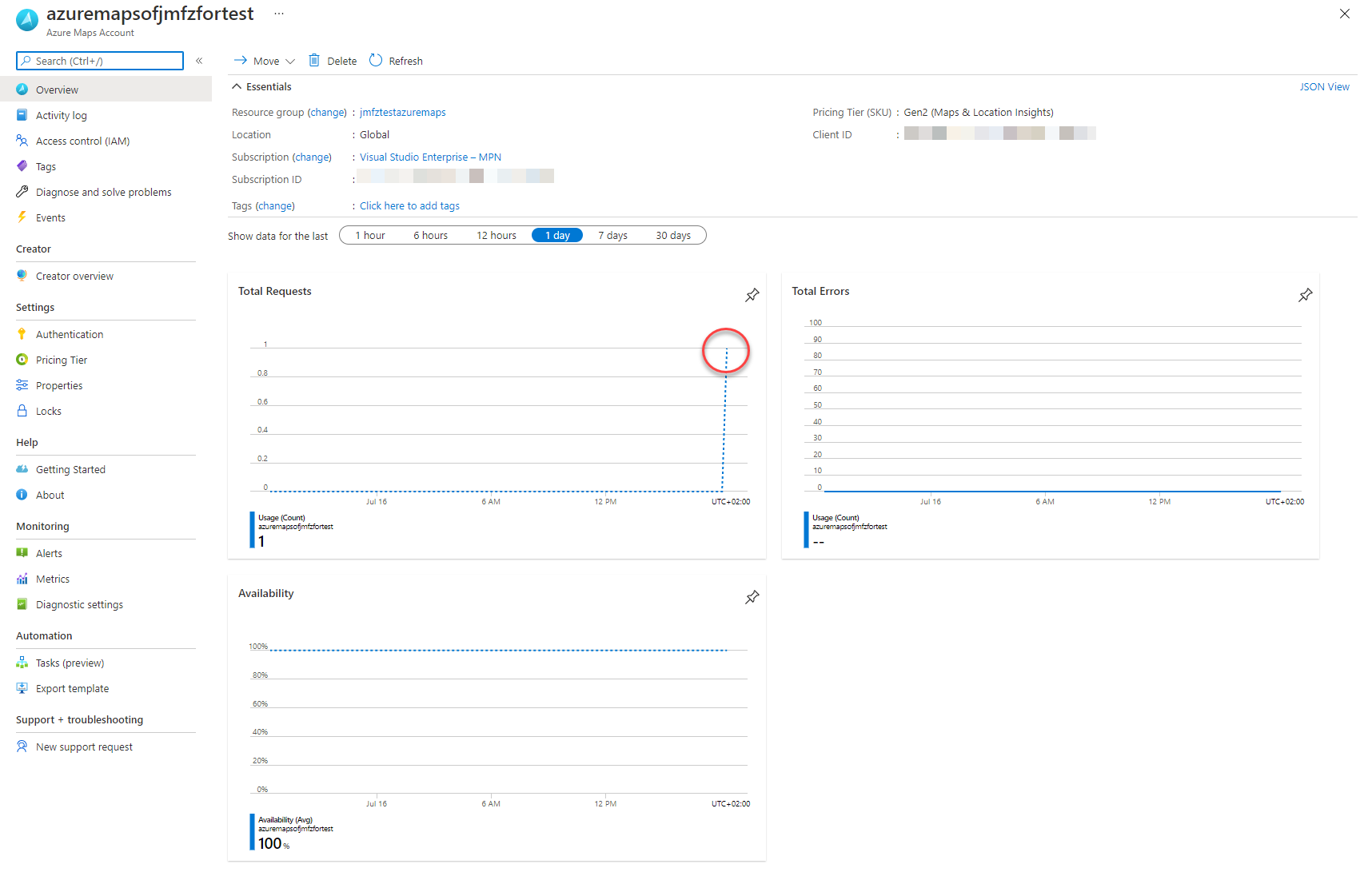Click the Activity log icon
The width and height of the screenshot is (1372, 880).
point(22,115)
